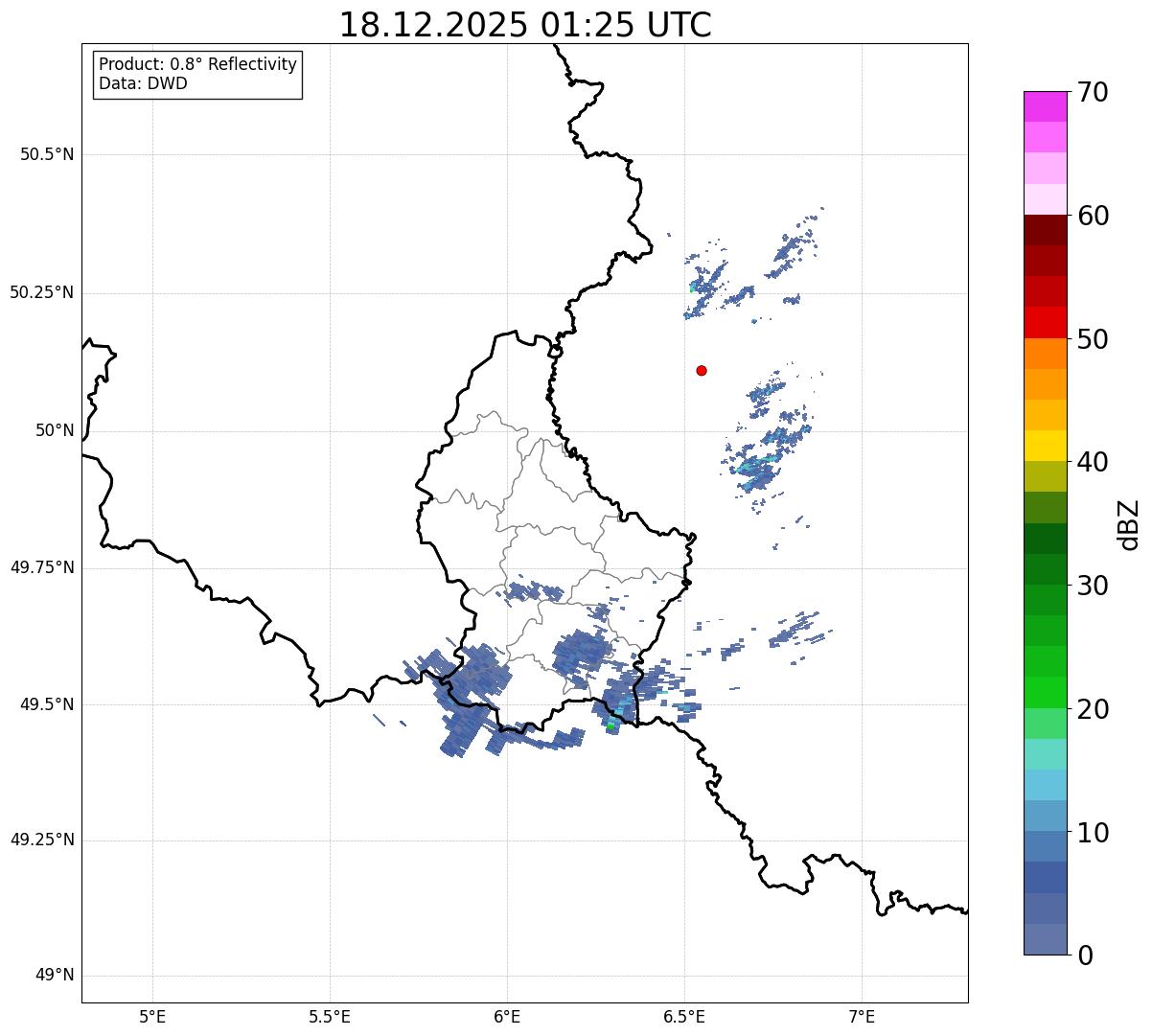Click the colorbar tick label 40

[x=1093, y=462]
